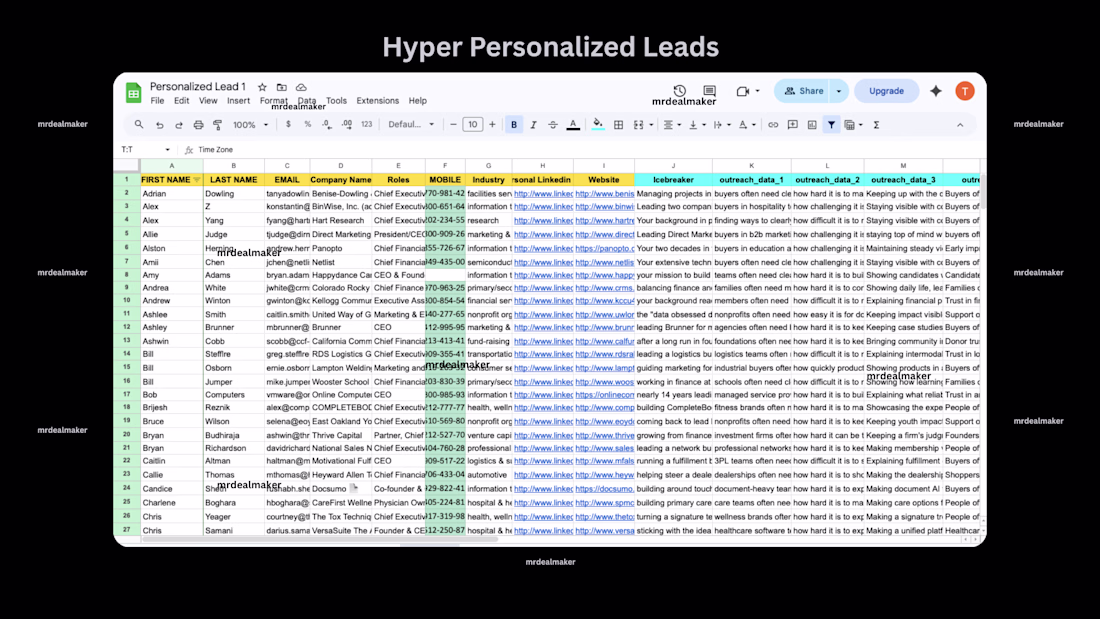Image resolution: width=1100 pixels, height=619 pixels.
Task: Open the functions sigma menu
Action: 876,125
